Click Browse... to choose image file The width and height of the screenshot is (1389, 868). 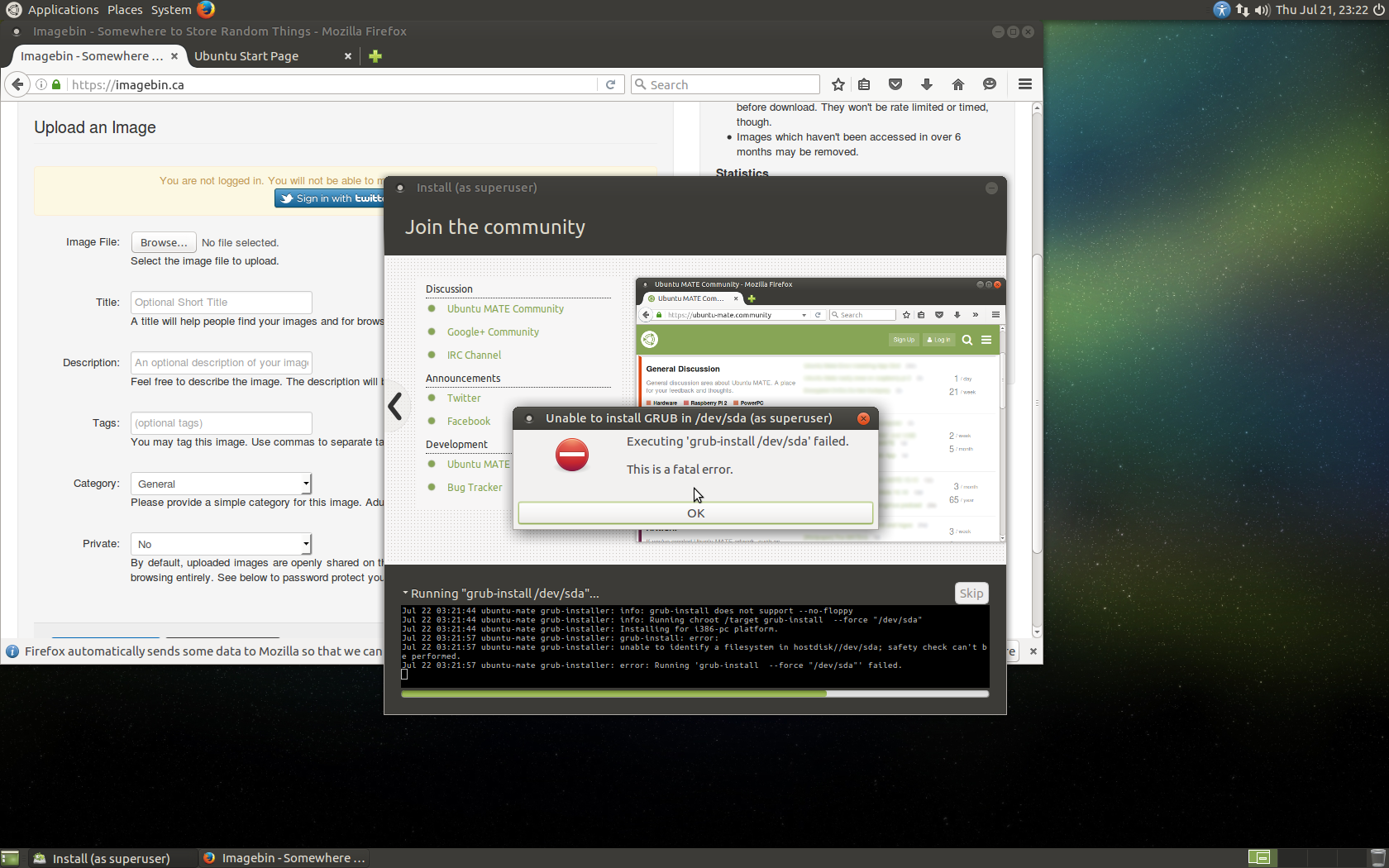(x=164, y=242)
